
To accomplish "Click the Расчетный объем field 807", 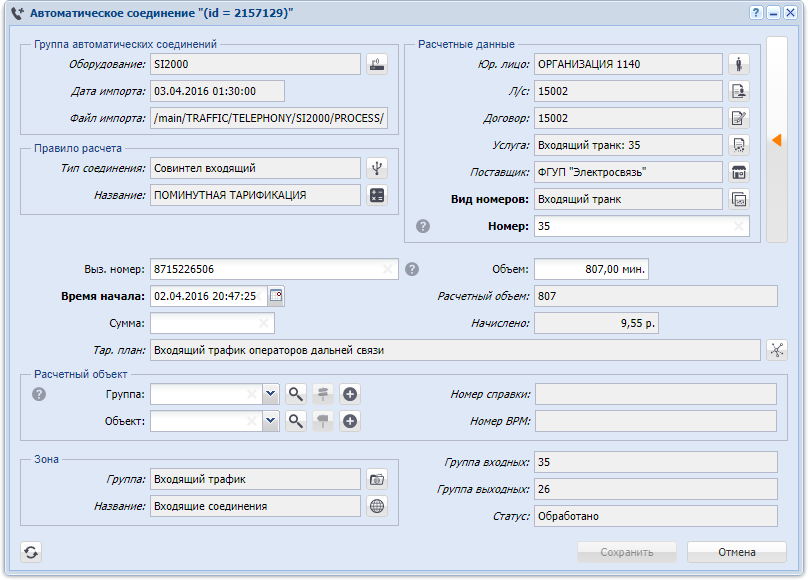I will coord(655,296).
